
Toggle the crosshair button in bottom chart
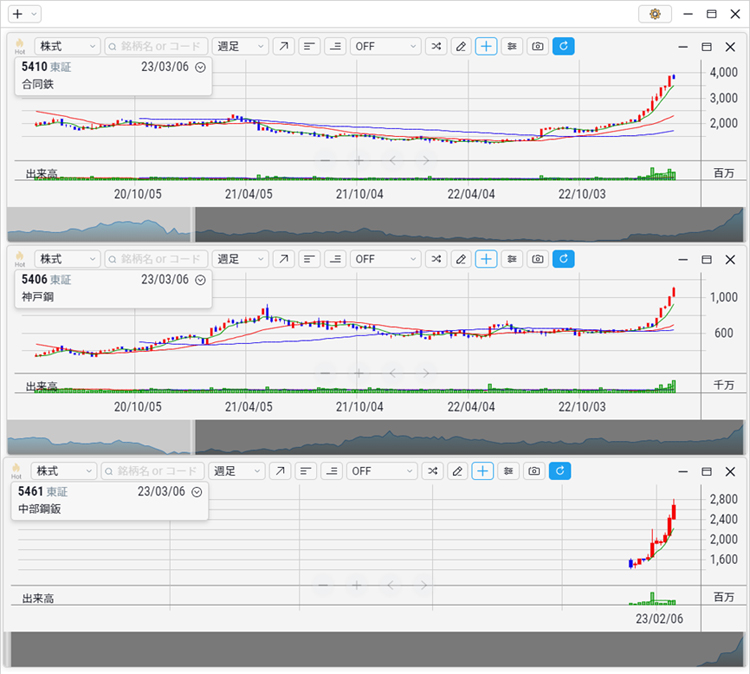(484, 471)
